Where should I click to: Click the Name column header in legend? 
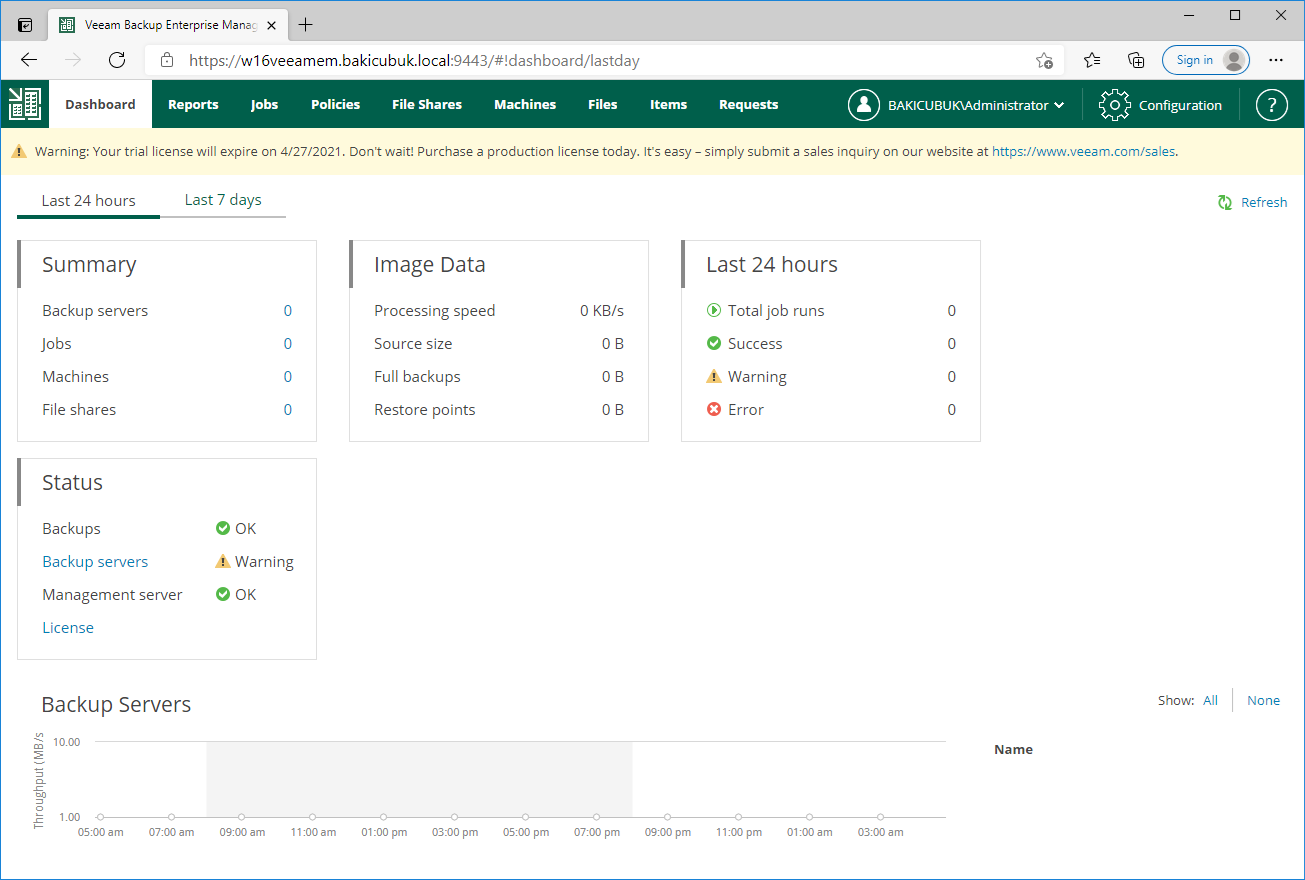coord(1013,749)
